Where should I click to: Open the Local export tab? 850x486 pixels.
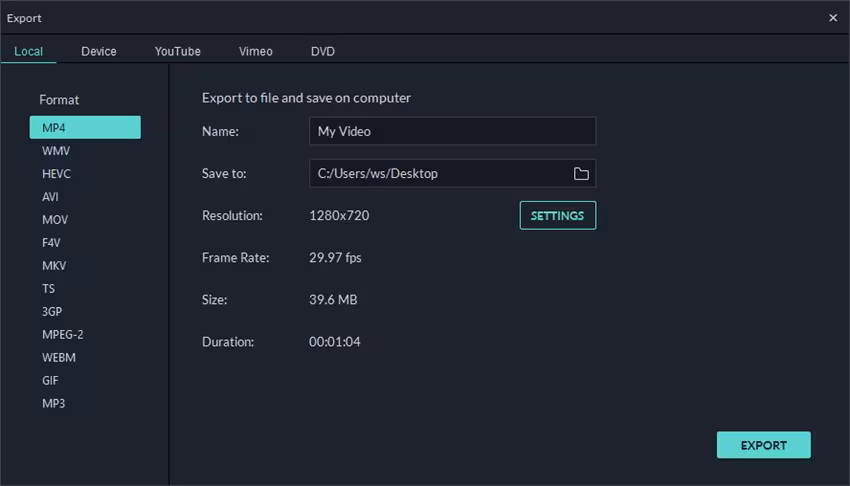click(28, 51)
